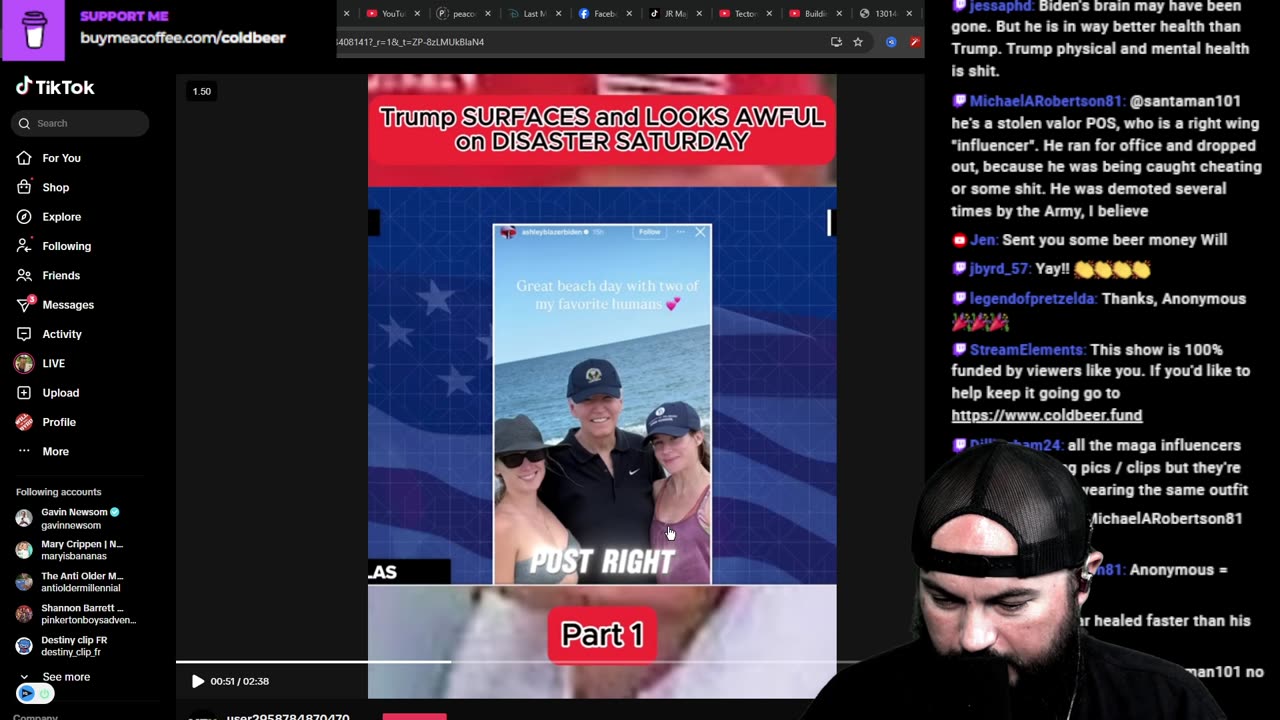
Task: Click the legendofpretzelda chat username
Action: (1033, 299)
